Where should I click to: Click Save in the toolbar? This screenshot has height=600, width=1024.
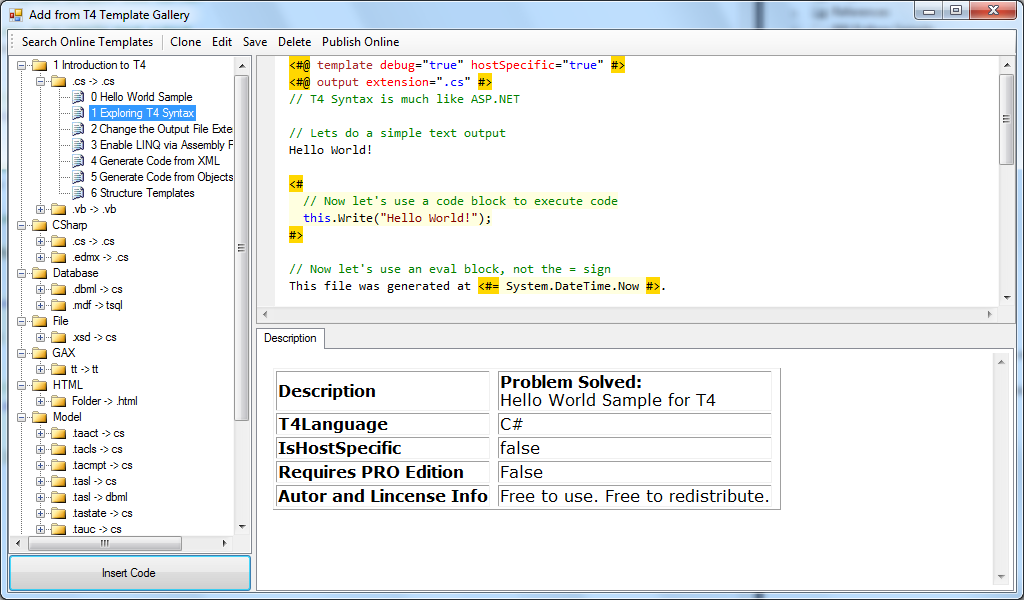[x=255, y=42]
